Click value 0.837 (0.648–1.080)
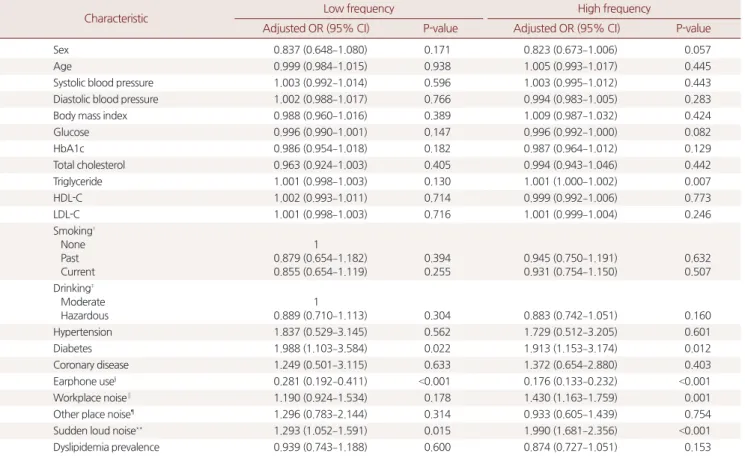The height and width of the screenshot is (456, 745). coord(320,50)
